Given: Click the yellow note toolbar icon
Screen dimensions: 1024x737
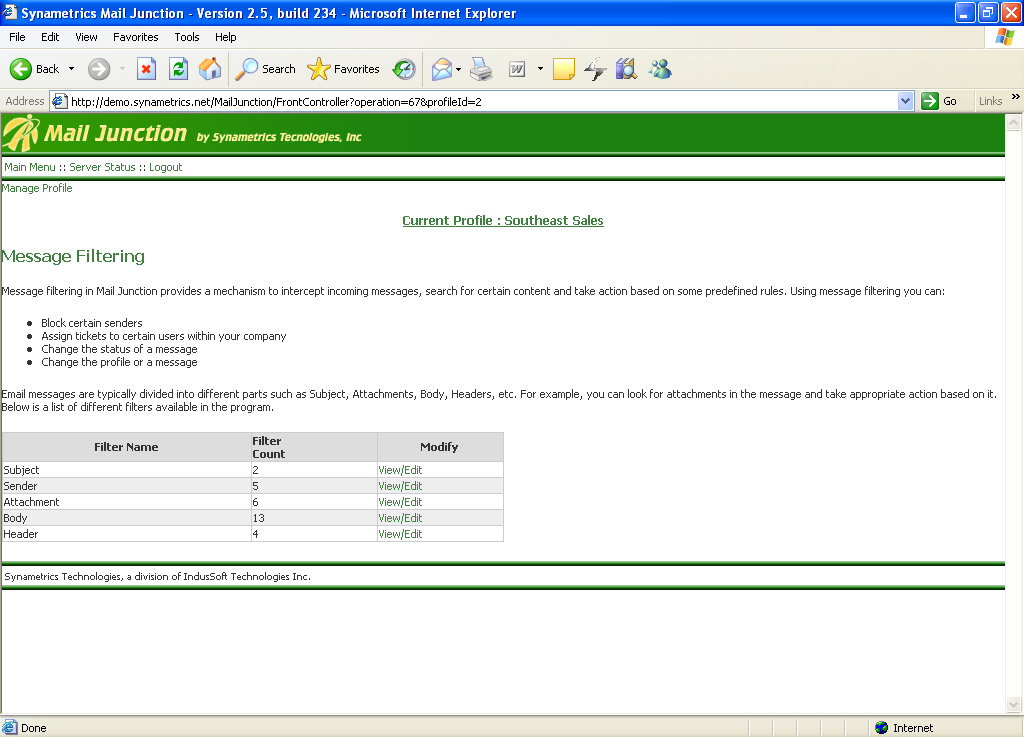Looking at the screenshot, I should [x=564, y=69].
